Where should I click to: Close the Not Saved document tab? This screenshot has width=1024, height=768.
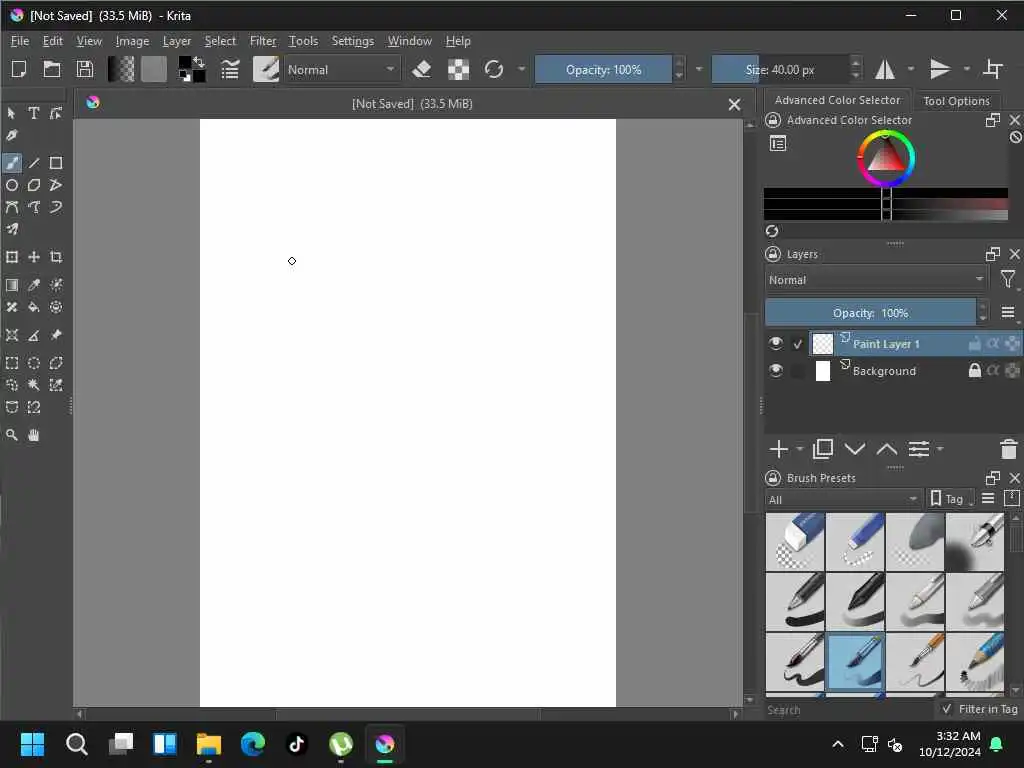(x=734, y=104)
